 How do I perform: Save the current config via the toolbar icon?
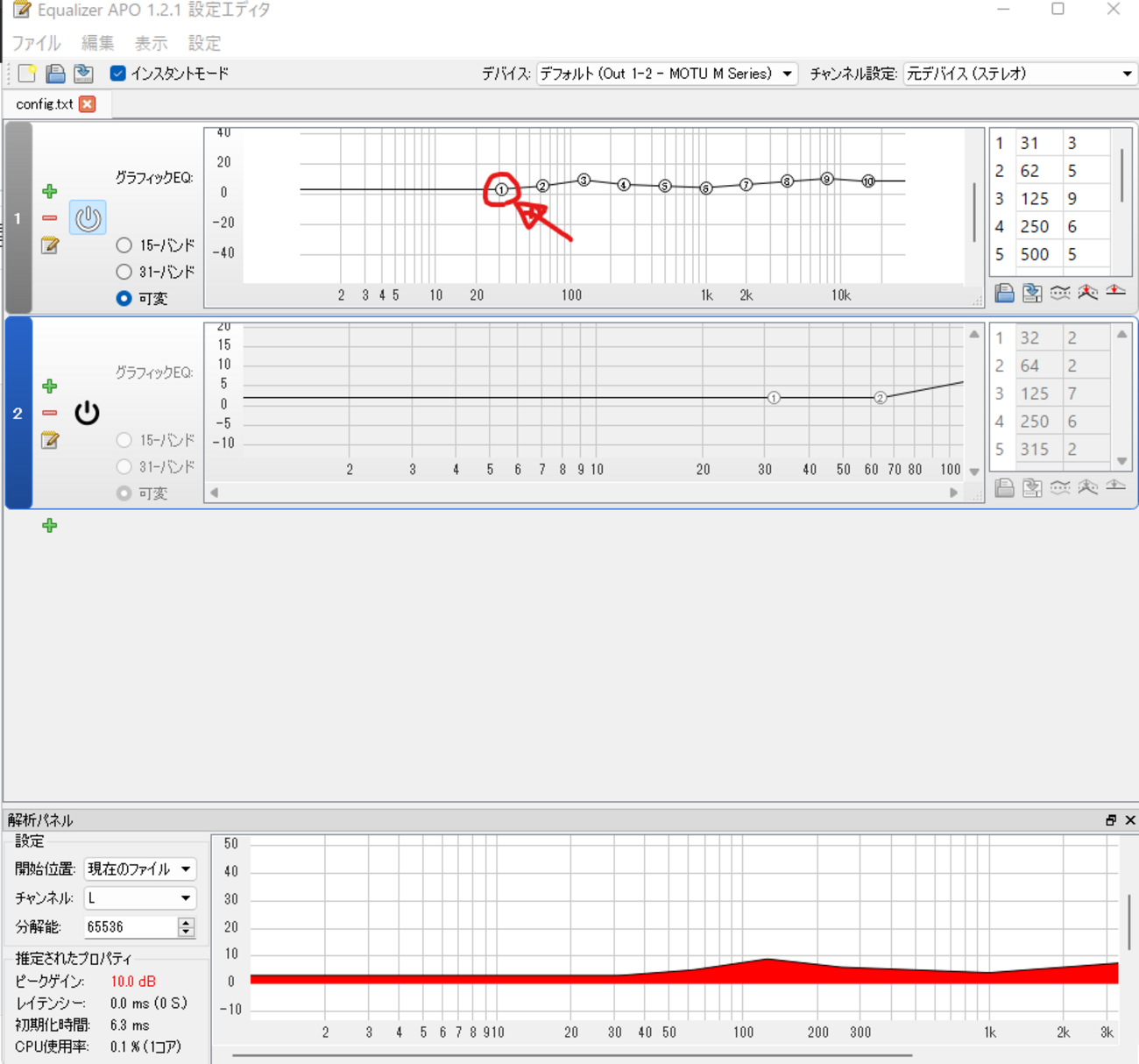(83, 74)
